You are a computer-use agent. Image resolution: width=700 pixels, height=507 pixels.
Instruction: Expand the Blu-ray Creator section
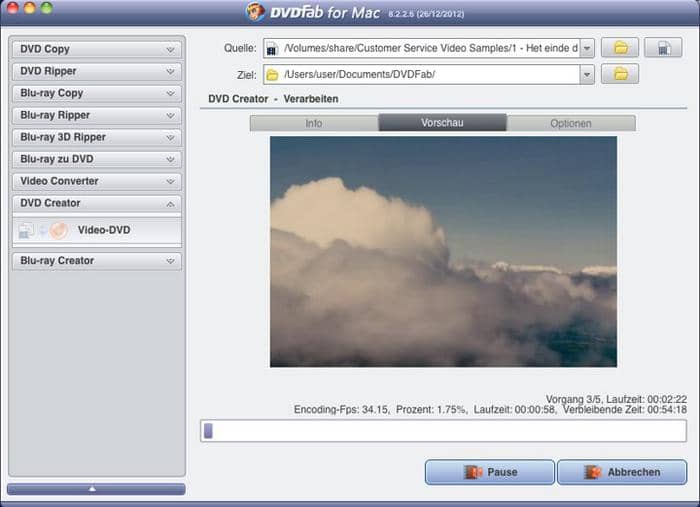pyautogui.click(x=97, y=261)
